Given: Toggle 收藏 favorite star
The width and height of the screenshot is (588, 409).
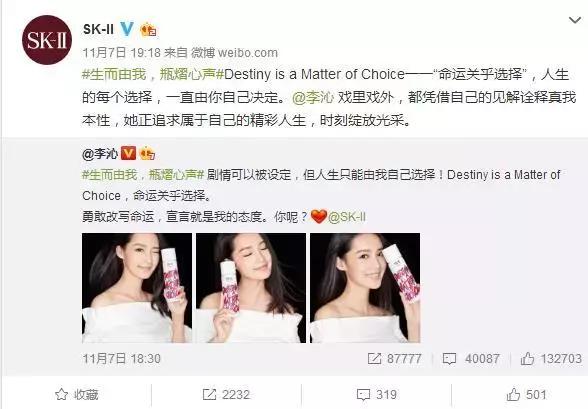Looking at the screenshot, I should pyautogui.click(x=77, y=394).
